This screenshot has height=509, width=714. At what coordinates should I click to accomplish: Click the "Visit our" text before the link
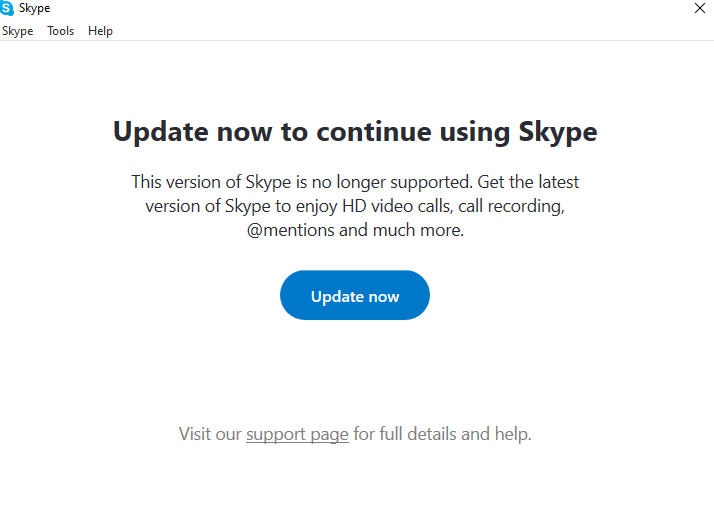pyautogui.click(x=210, y=434)
